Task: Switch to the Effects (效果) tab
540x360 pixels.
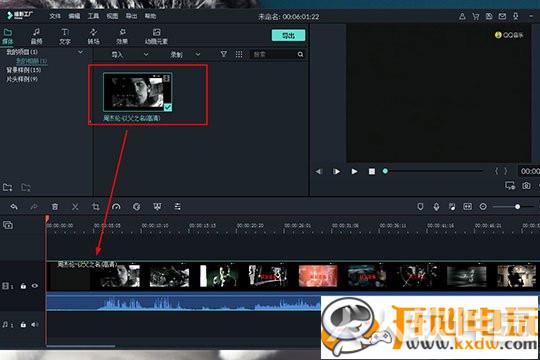Action: [x=122, y=37]
